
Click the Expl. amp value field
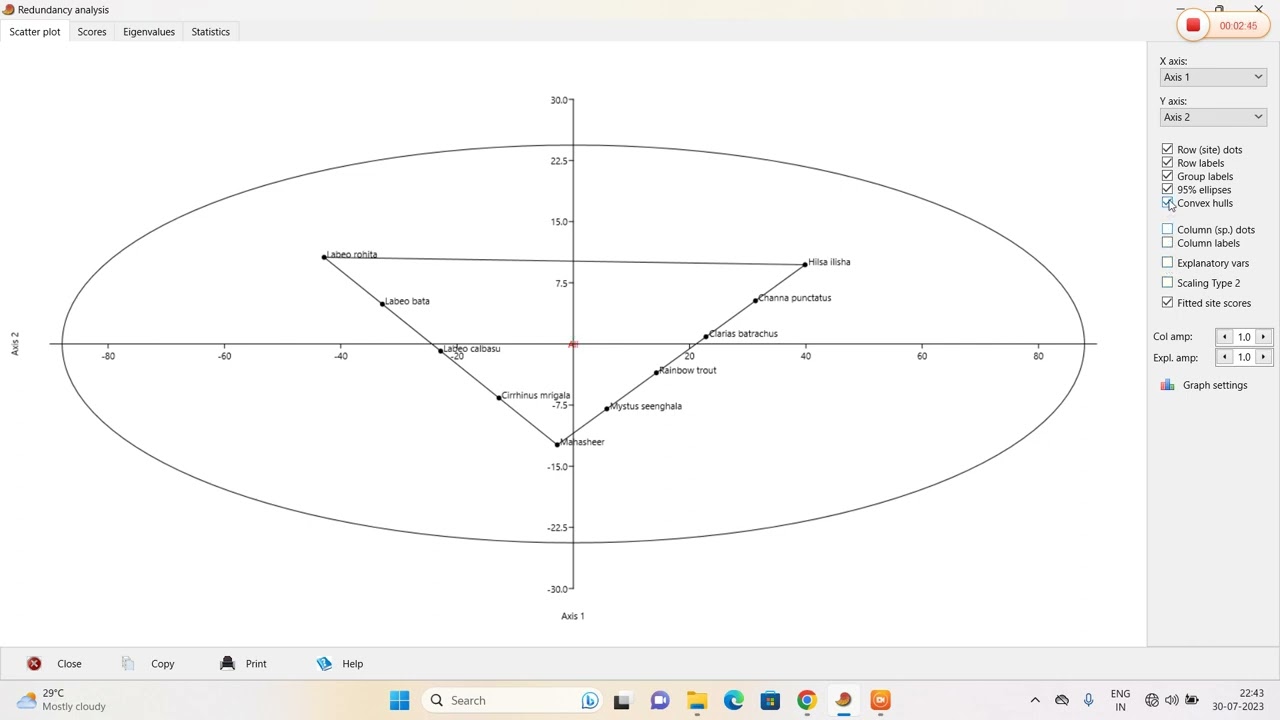[1244, 357]
